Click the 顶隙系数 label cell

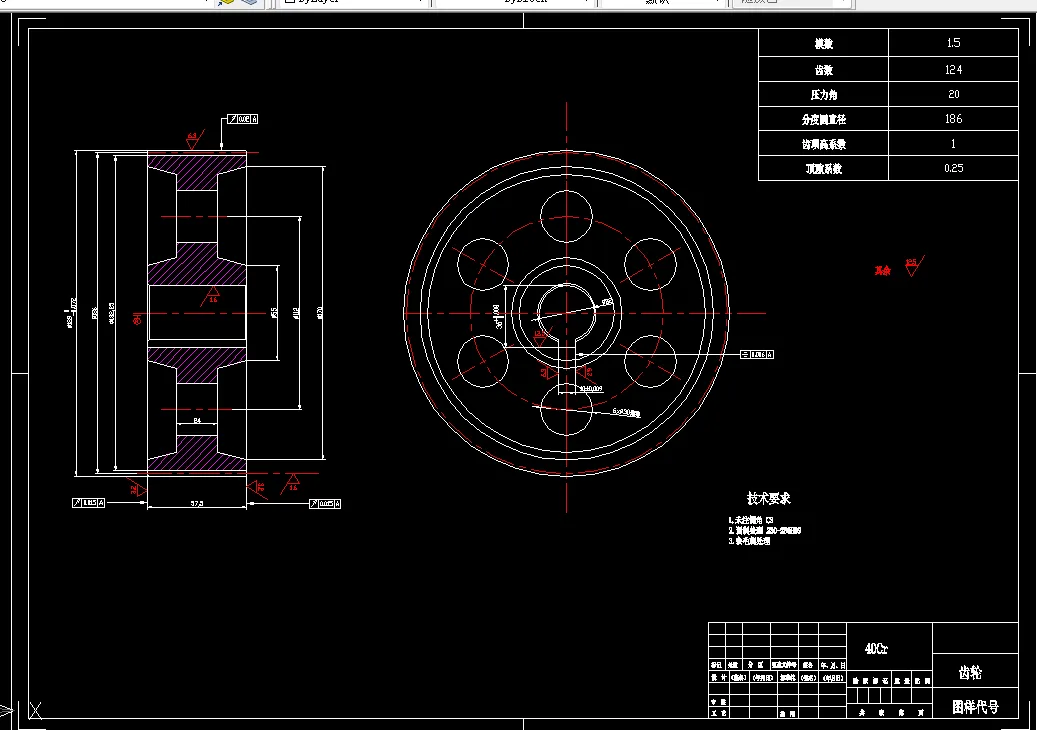point(823,169)
